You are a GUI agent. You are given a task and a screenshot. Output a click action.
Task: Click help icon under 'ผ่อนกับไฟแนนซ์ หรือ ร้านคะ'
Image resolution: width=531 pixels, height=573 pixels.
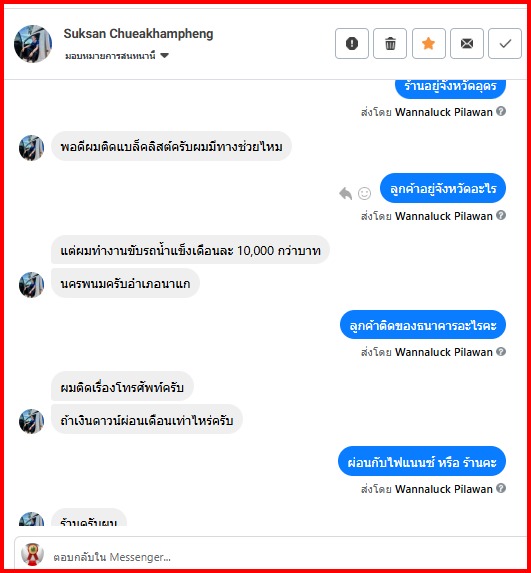click(x=501, y=488)
